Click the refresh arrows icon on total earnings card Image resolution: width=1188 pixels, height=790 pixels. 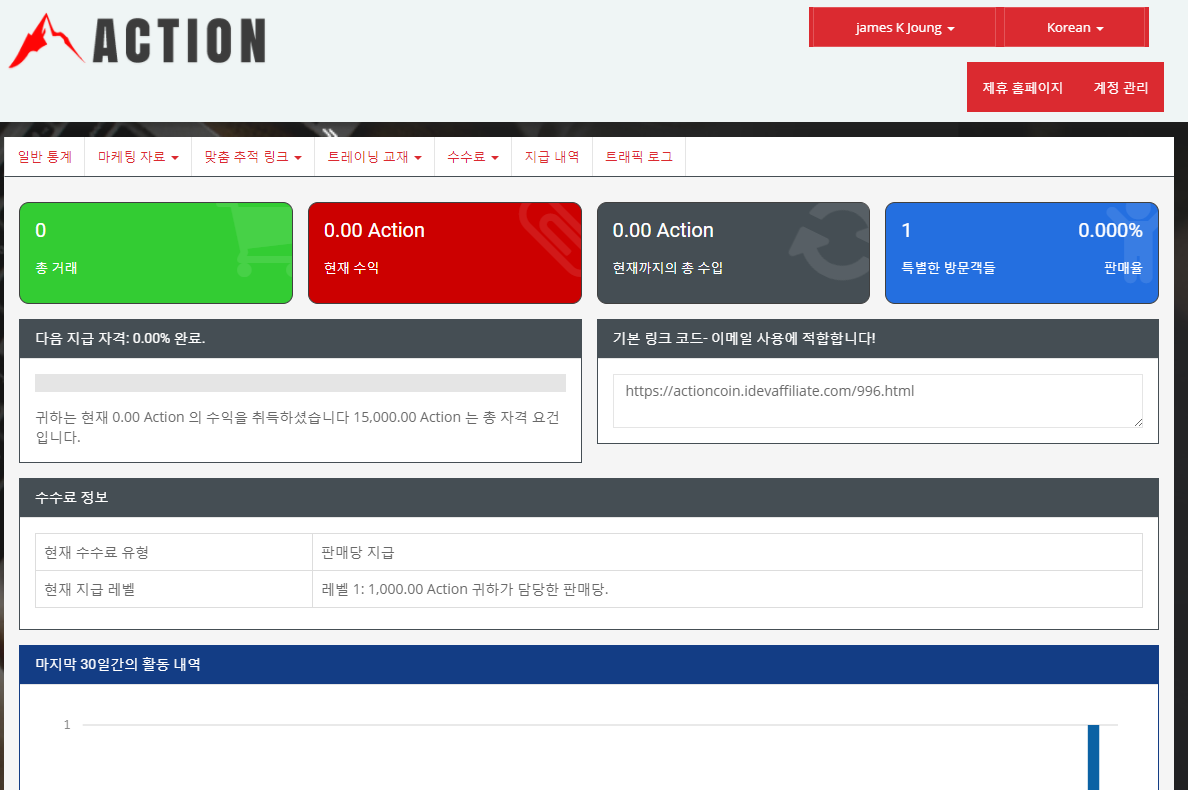click(x=830, y=242)
